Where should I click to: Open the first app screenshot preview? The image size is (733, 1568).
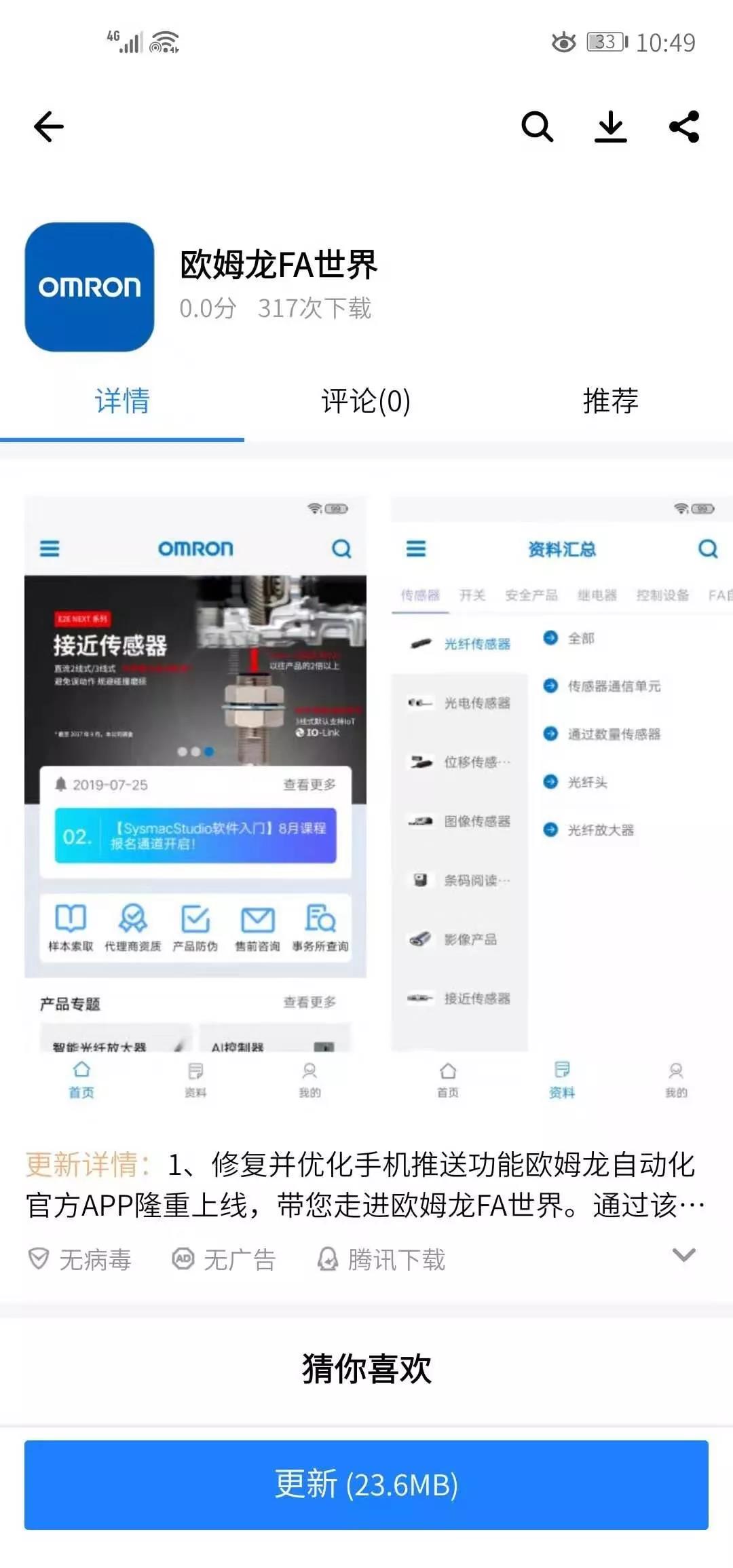(195, 801)
